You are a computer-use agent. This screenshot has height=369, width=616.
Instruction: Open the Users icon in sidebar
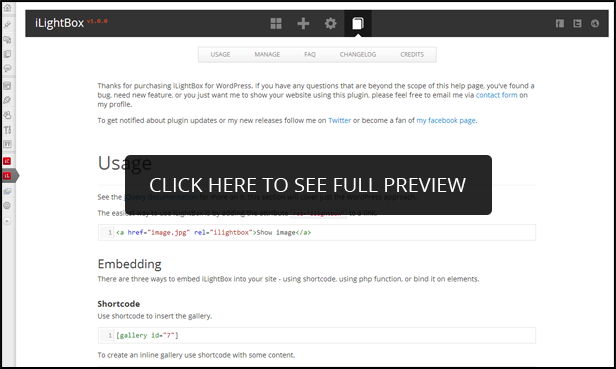tap(7, 115)
